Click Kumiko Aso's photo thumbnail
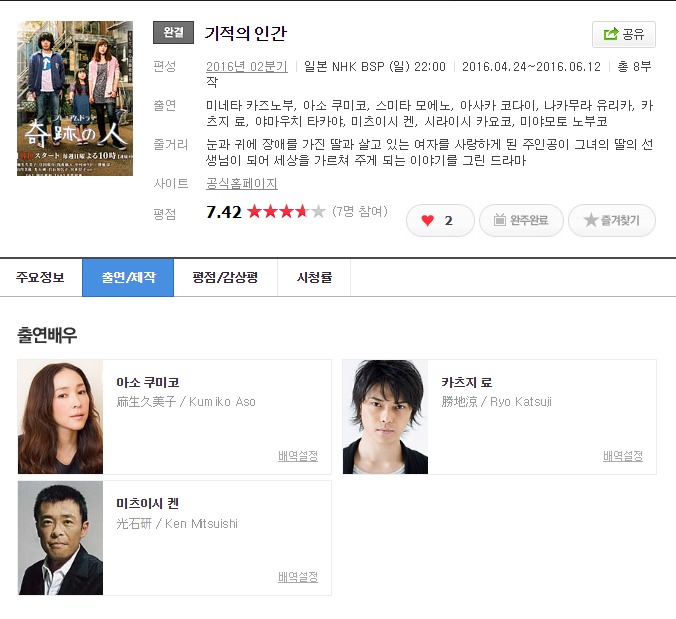 click(x=60, y=417)
